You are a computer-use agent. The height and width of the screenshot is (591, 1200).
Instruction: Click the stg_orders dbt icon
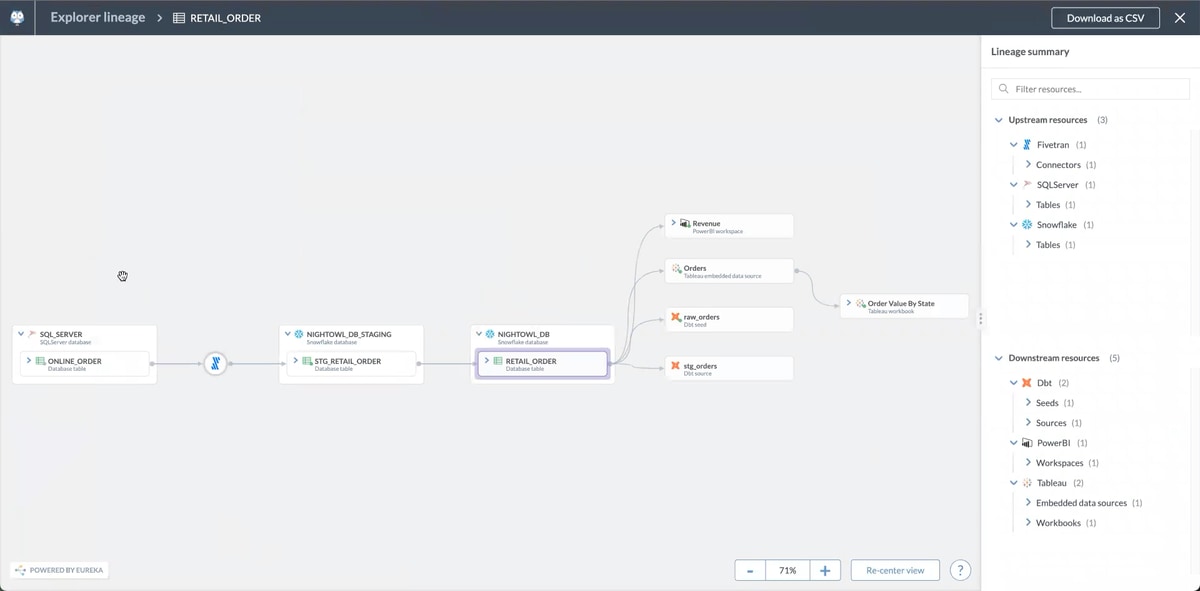point(677,366)
